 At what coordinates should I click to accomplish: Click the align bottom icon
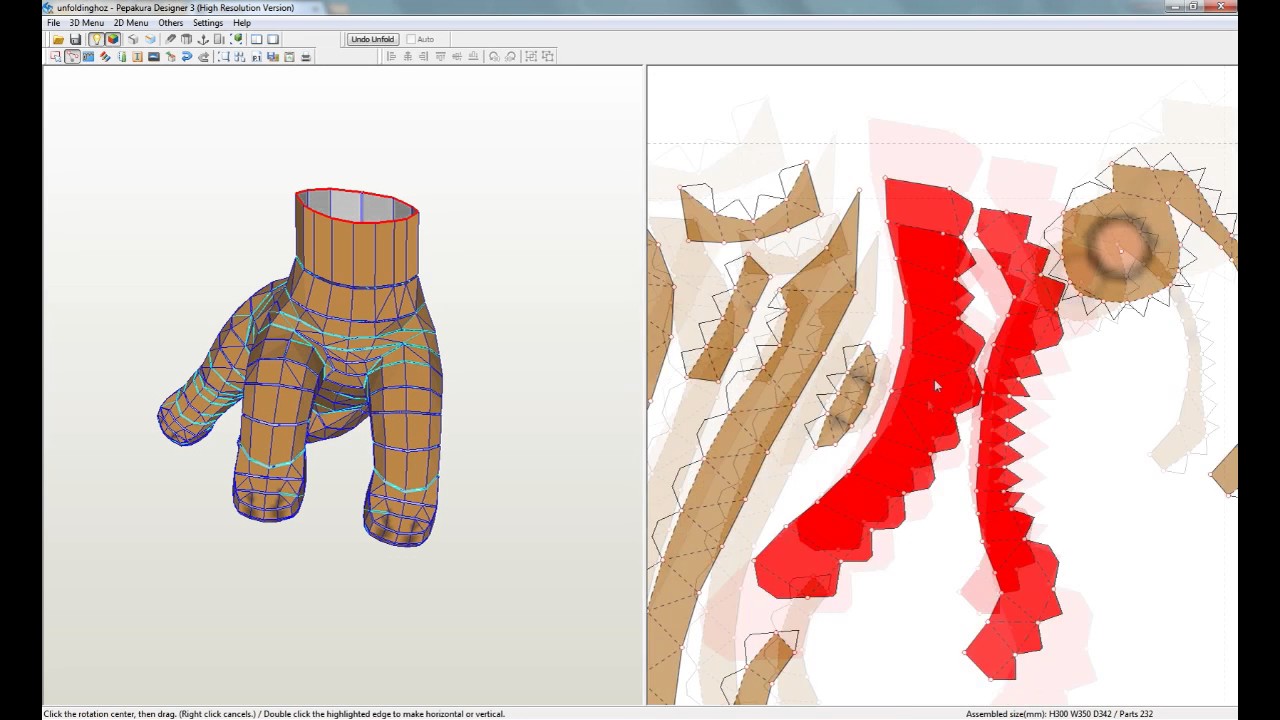(473, 56)
